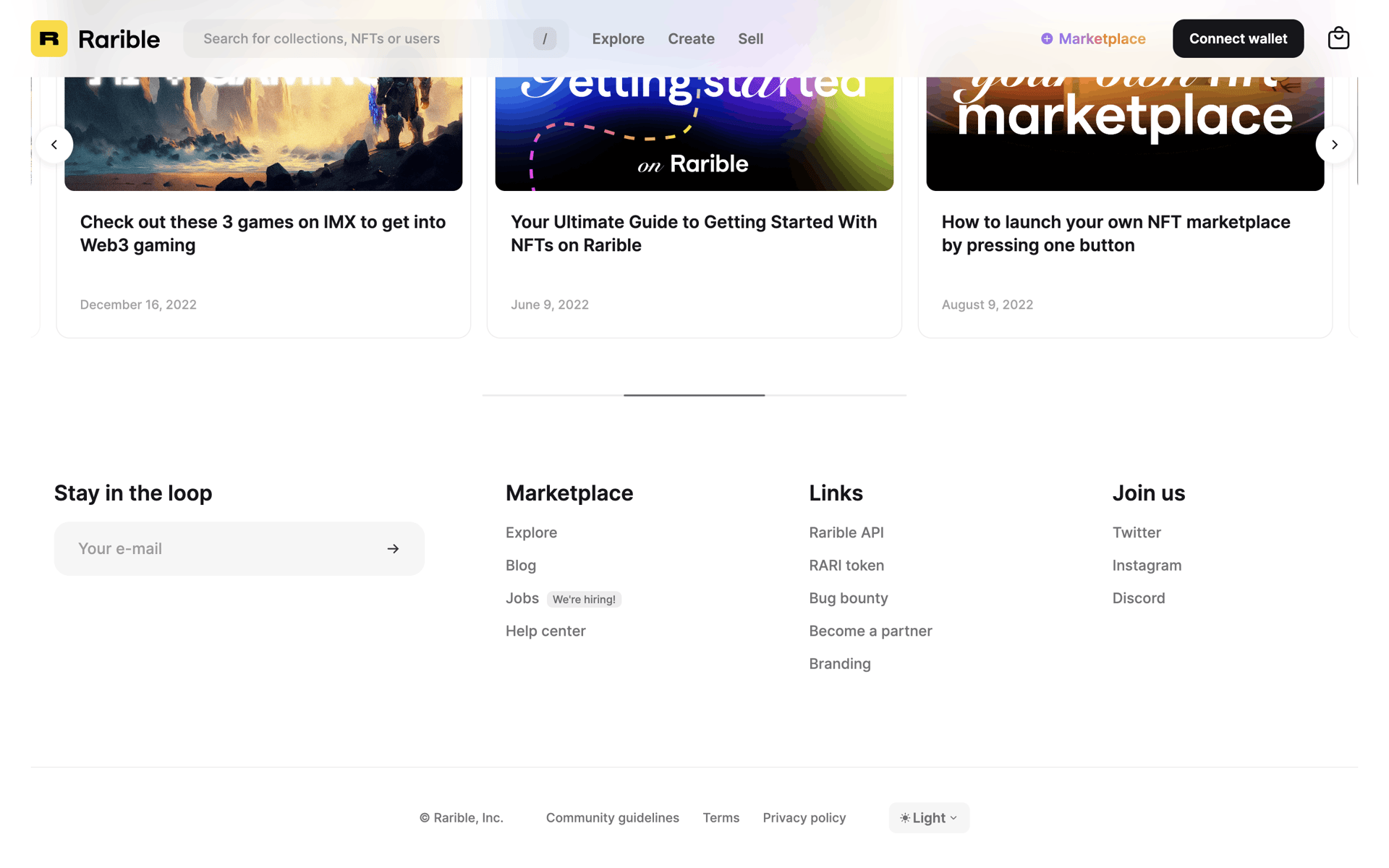The width and height of the screenshot is (1389, 868).
Task: Open the NFT marketplace article thumbnail
Action: pos(1125,134)
